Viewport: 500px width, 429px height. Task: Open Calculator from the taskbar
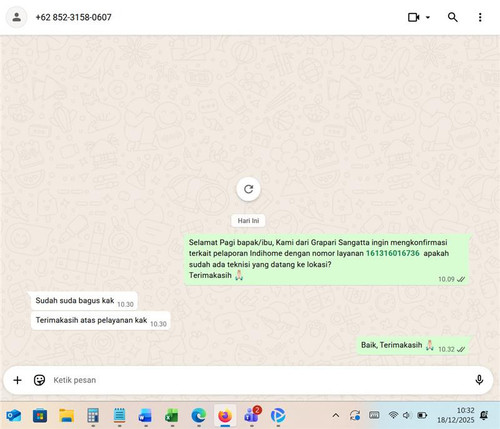[x=93, y=416]
